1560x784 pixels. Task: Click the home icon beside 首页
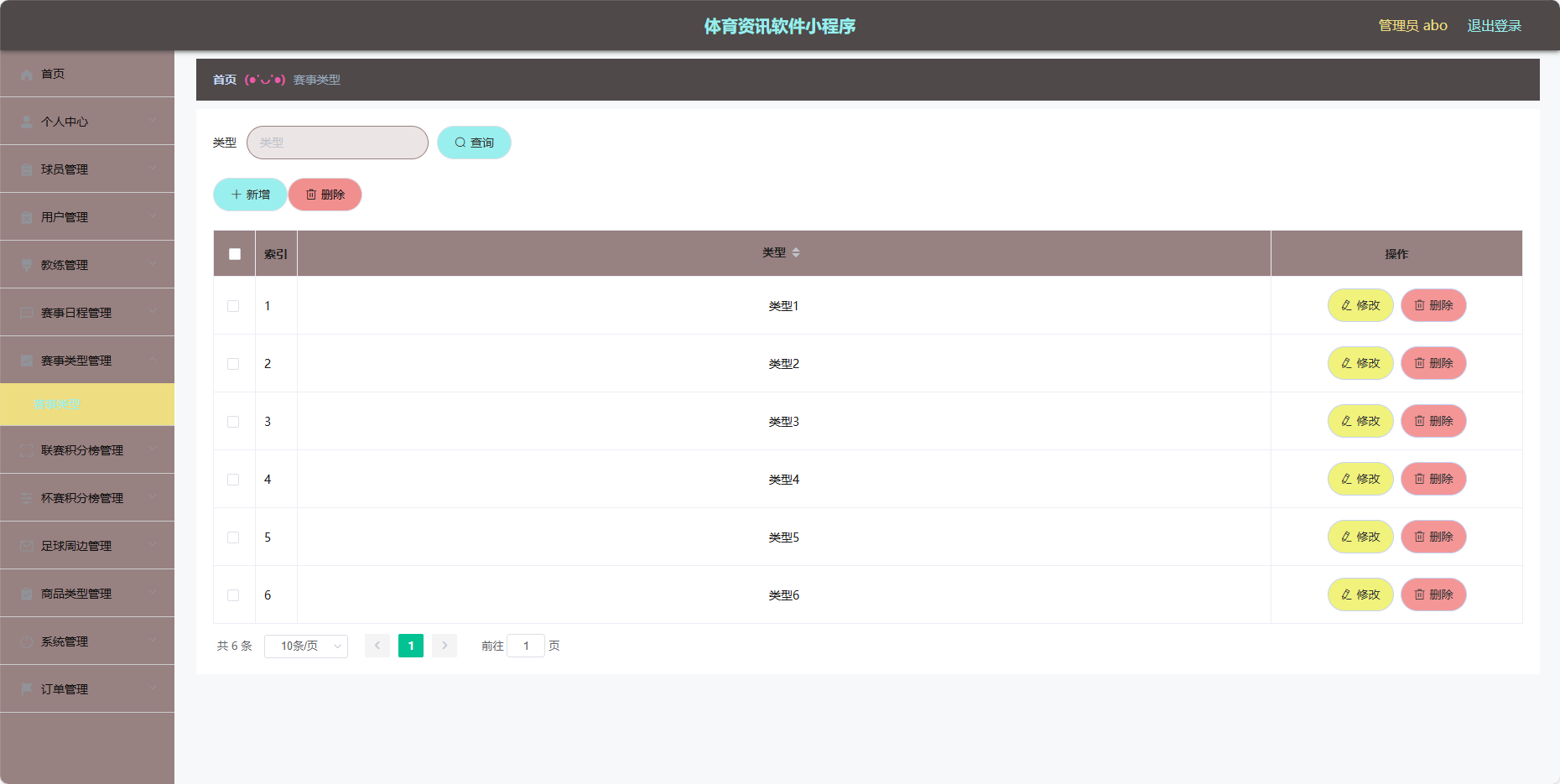tap(27, 75)
